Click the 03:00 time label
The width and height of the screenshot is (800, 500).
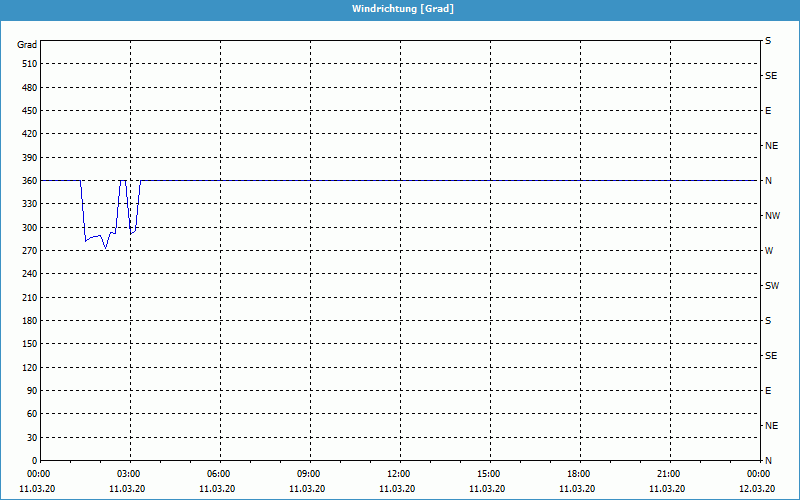(x=128, y=474)
